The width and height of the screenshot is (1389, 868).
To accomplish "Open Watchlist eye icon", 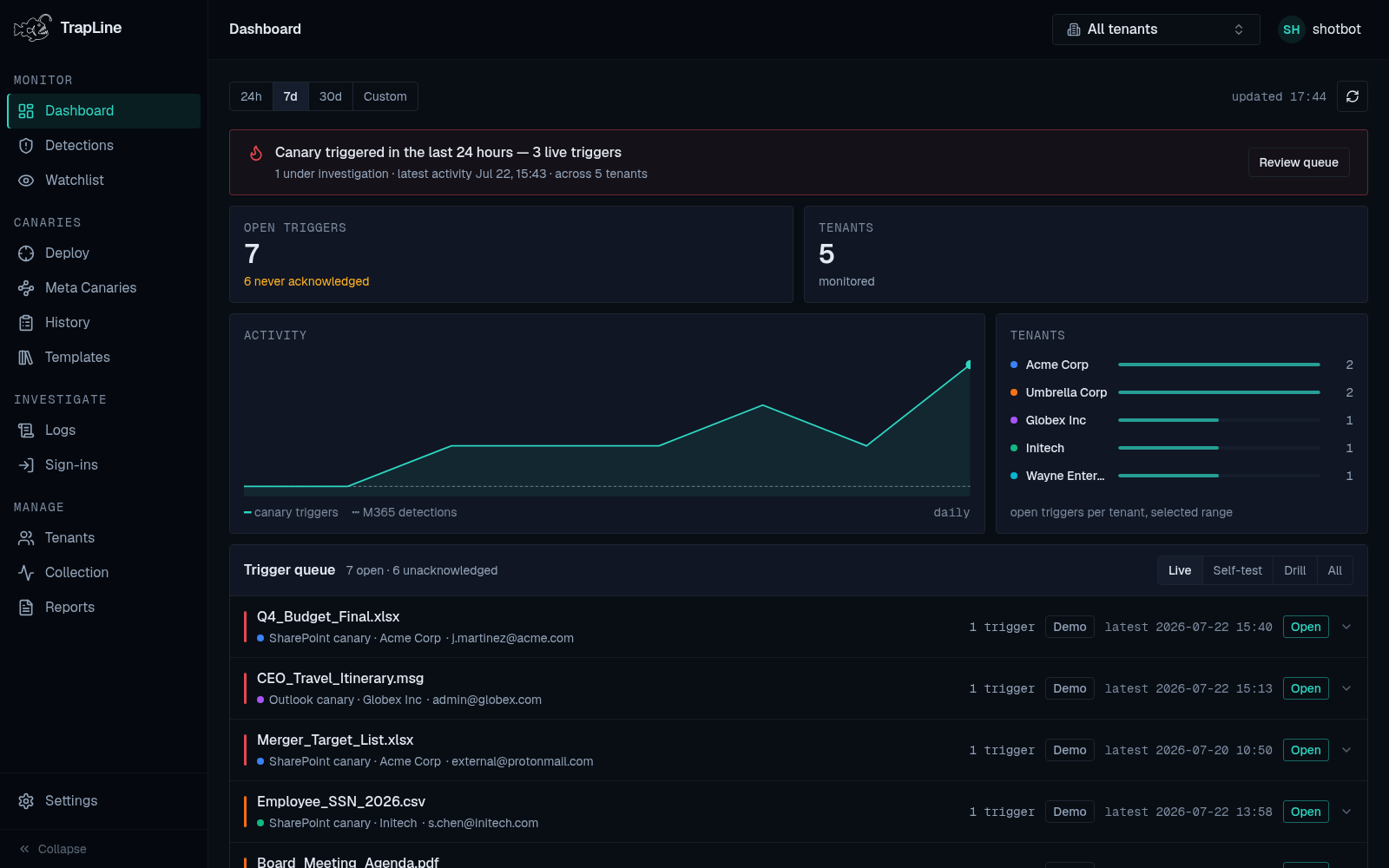I will (26, 181).
